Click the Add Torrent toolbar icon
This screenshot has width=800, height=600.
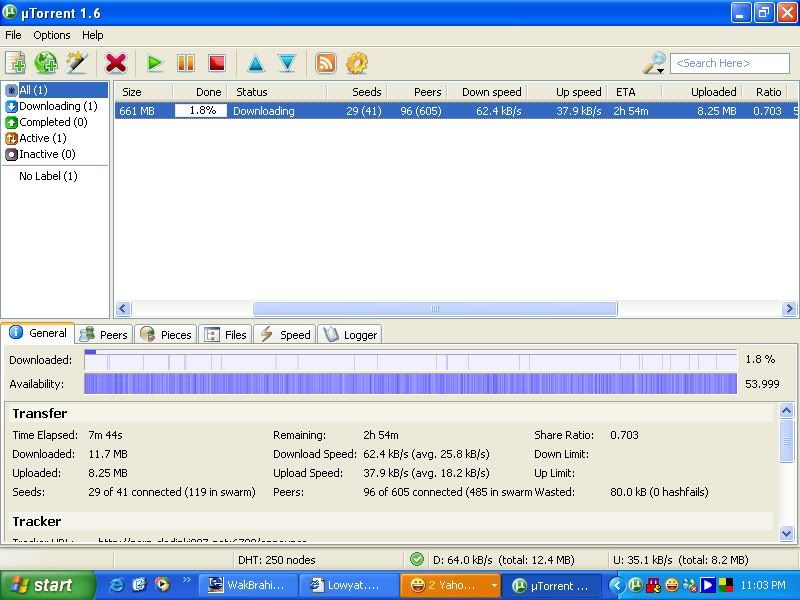click(x=15, y=63)
